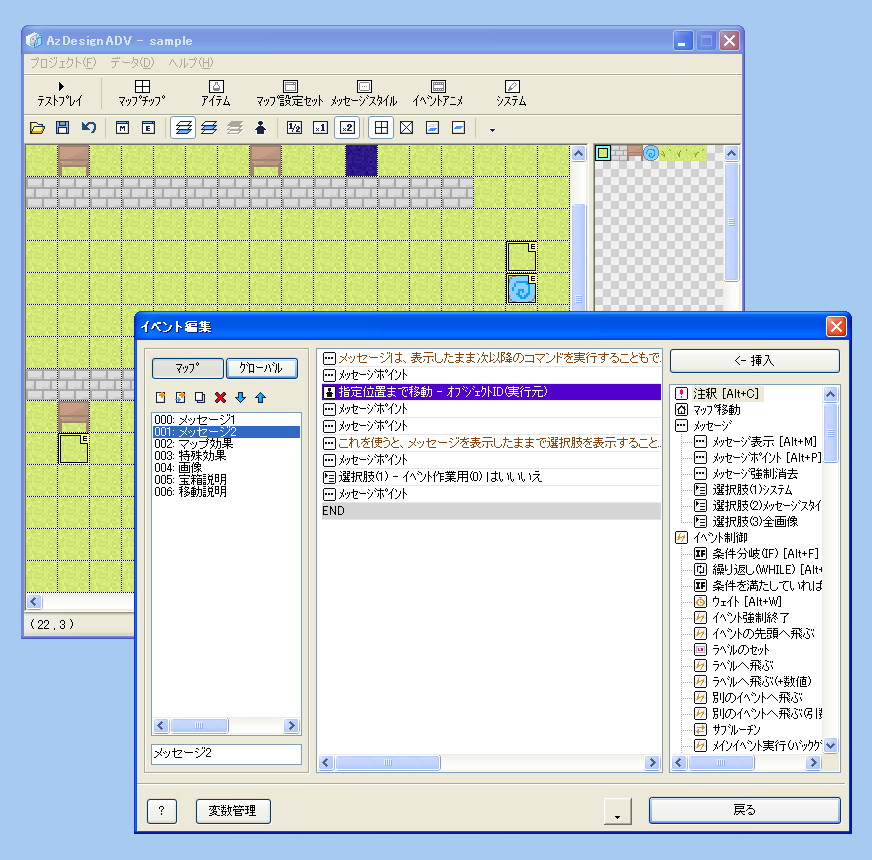The height and width of the screenshot is (860, 872).
Task: Duplicate event using the copy pages icon
Action: coord(200,398)
